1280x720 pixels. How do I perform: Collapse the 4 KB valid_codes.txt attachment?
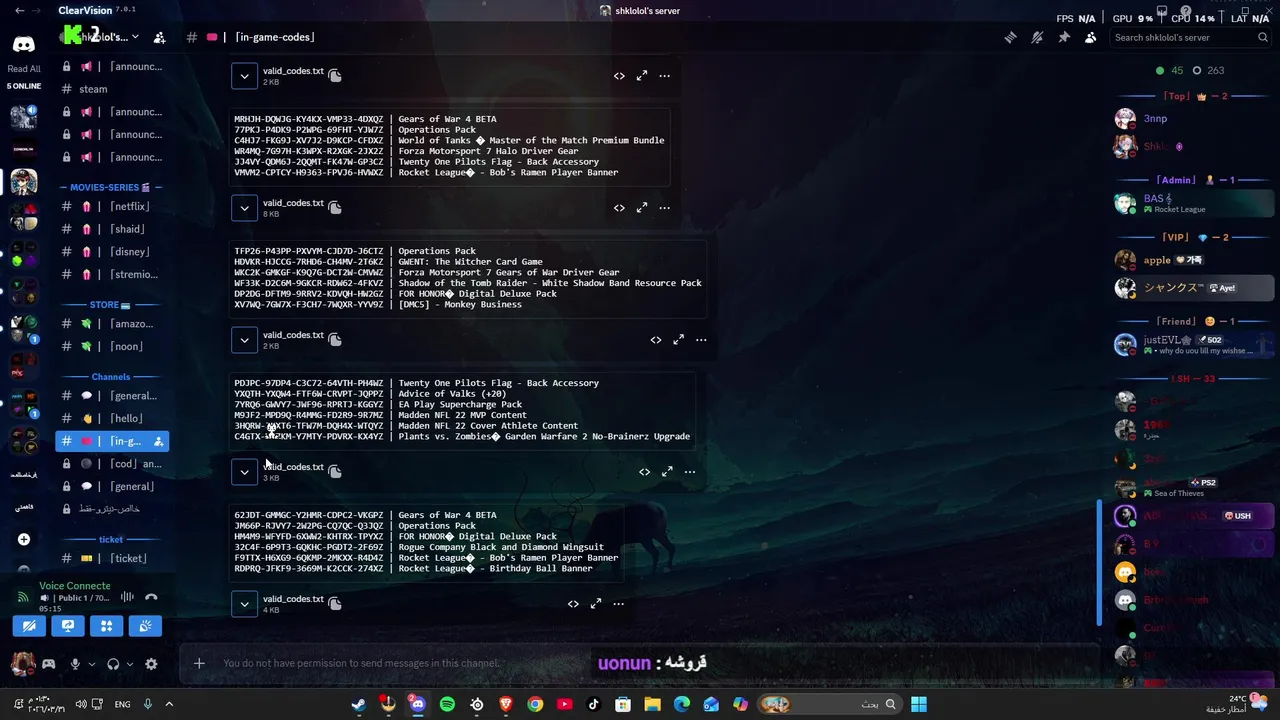click(x=244, y=603)
